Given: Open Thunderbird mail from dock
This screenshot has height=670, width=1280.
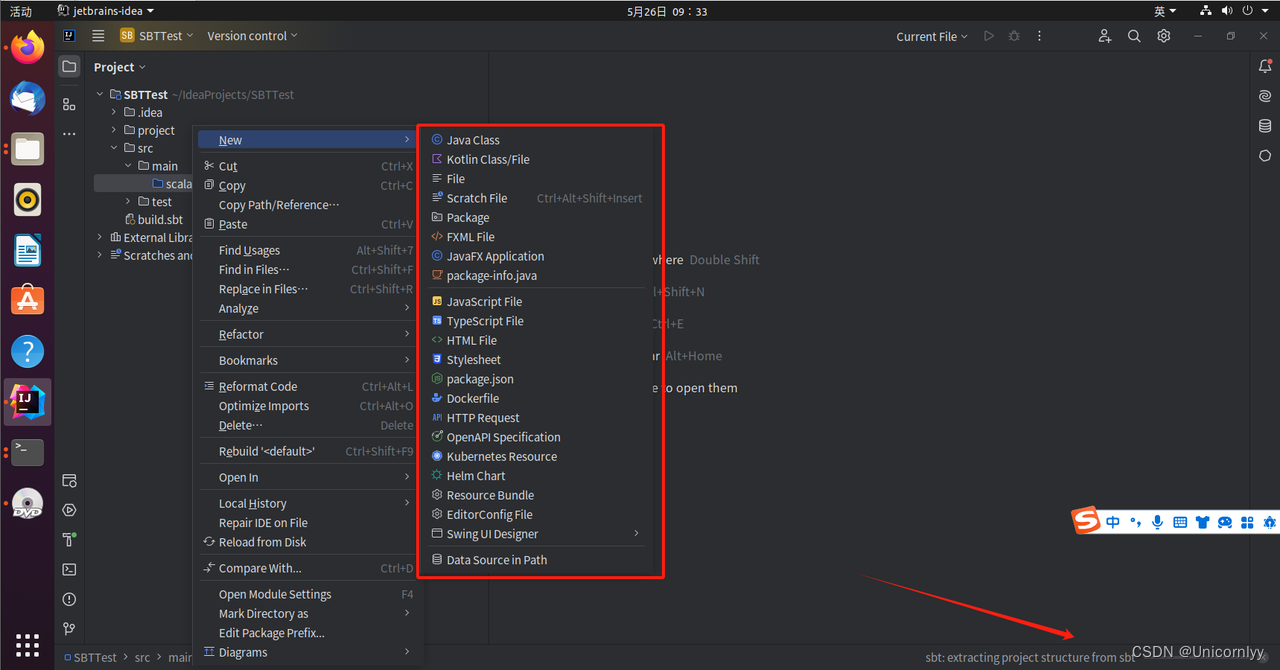Looking at the screenshot, I should tap(28, 99).
